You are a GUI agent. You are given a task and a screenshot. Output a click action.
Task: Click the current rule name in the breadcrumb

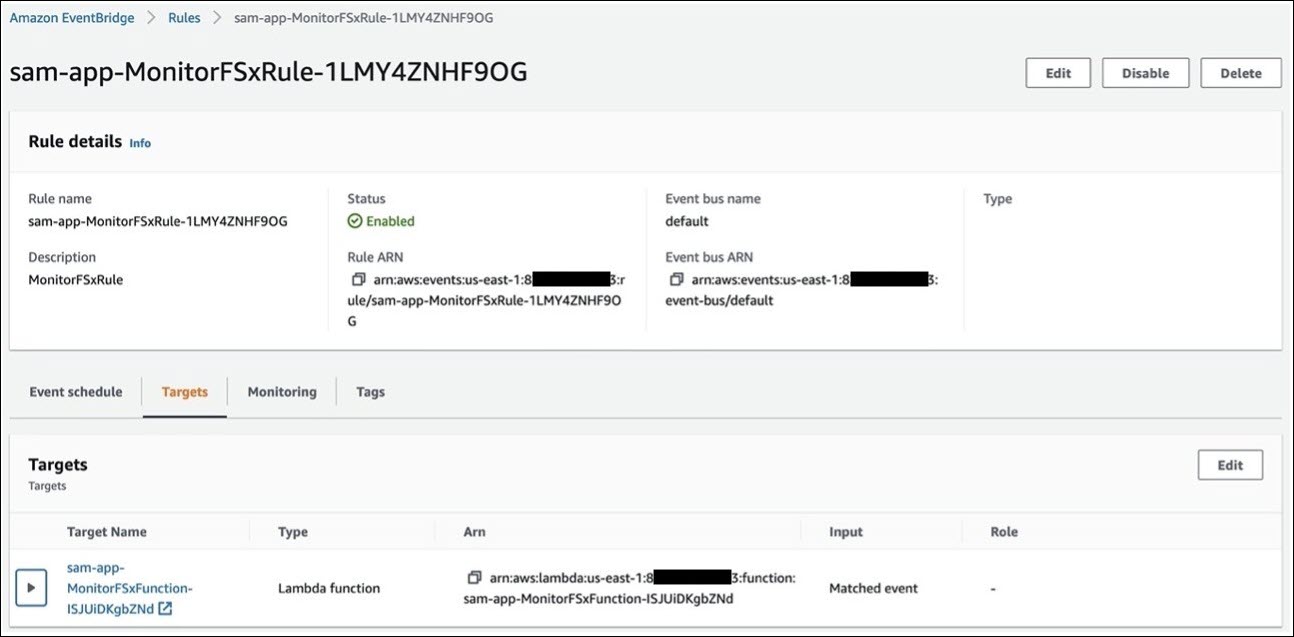[363, 18]
